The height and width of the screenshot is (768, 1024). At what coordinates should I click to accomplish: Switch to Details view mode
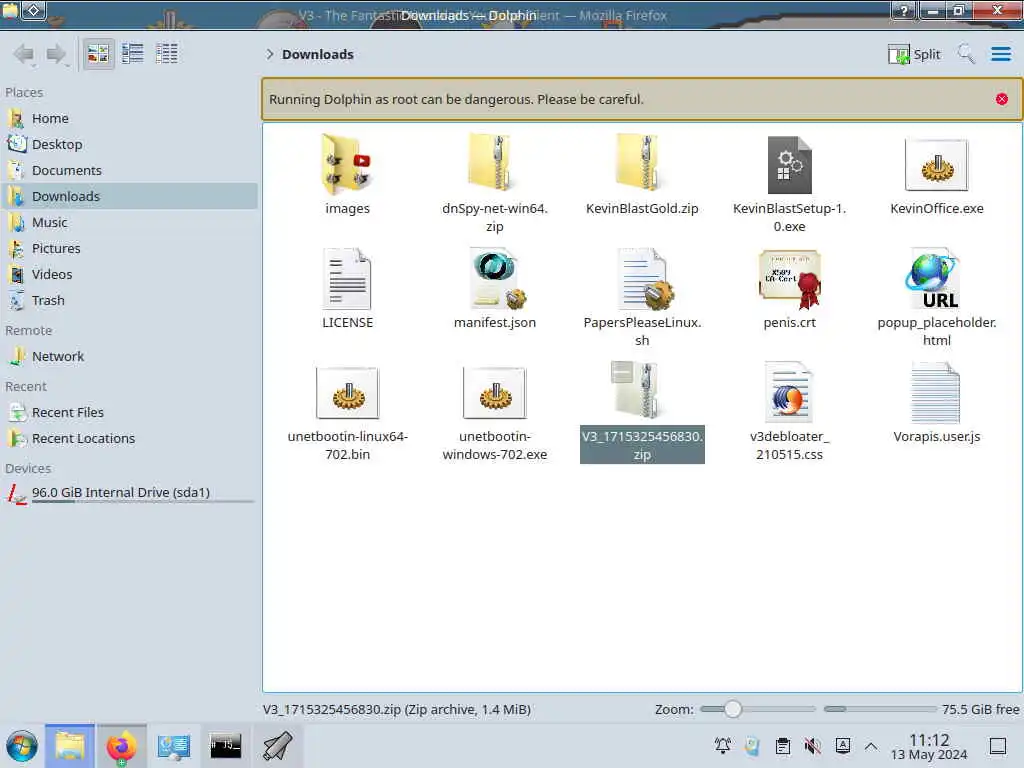tap(167, 54)
